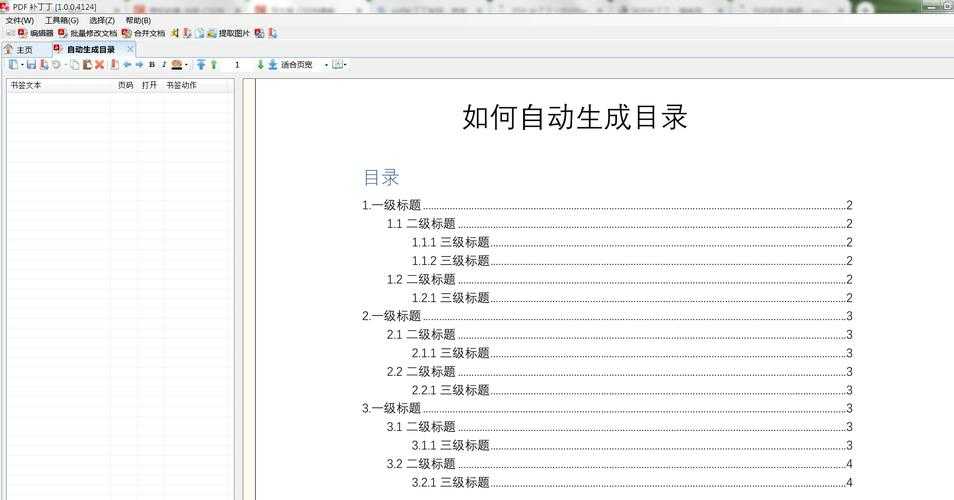Screen dimensions: 954x500
Task: Click the page icon just before 提取图片
Action: click(x=200, y=33)
